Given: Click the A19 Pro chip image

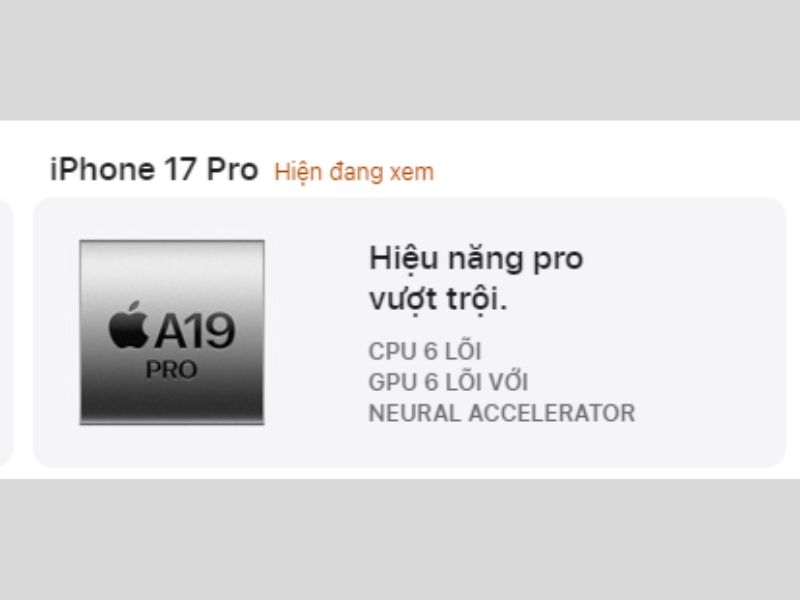Looking at the screenshot, I should coord(172,332).
